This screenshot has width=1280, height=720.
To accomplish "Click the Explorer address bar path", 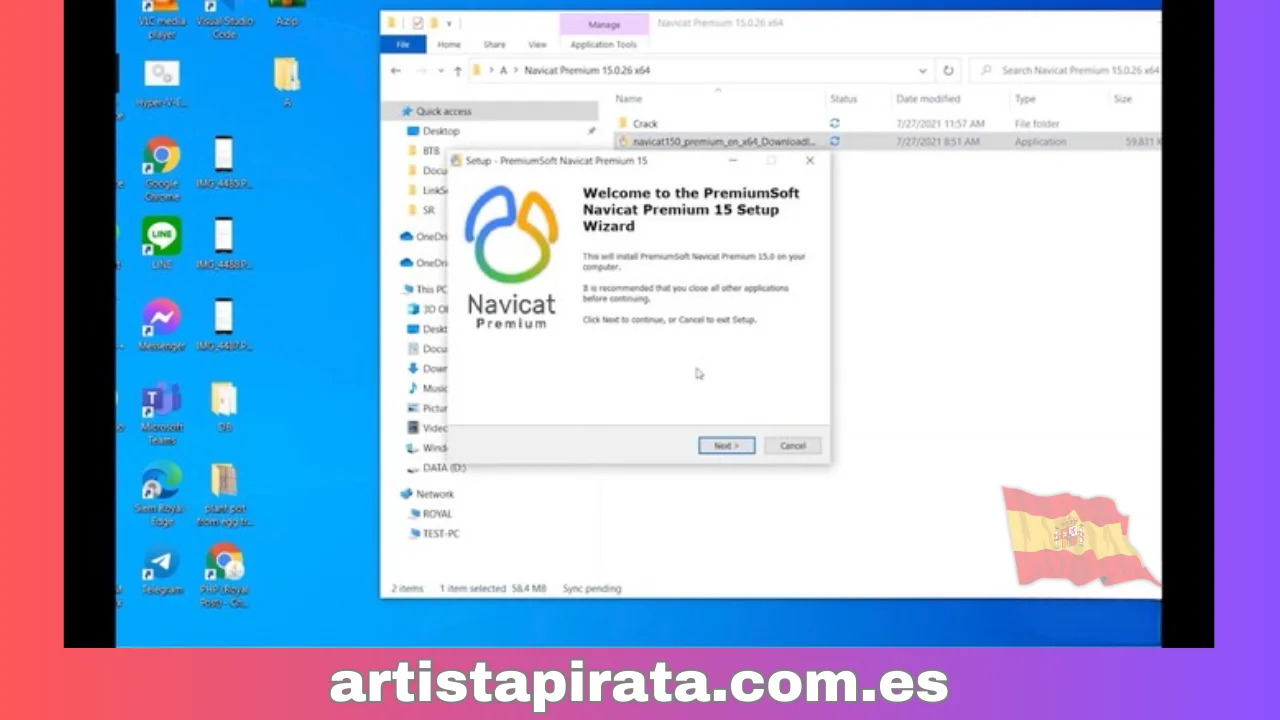I will (x=702, y=71).
